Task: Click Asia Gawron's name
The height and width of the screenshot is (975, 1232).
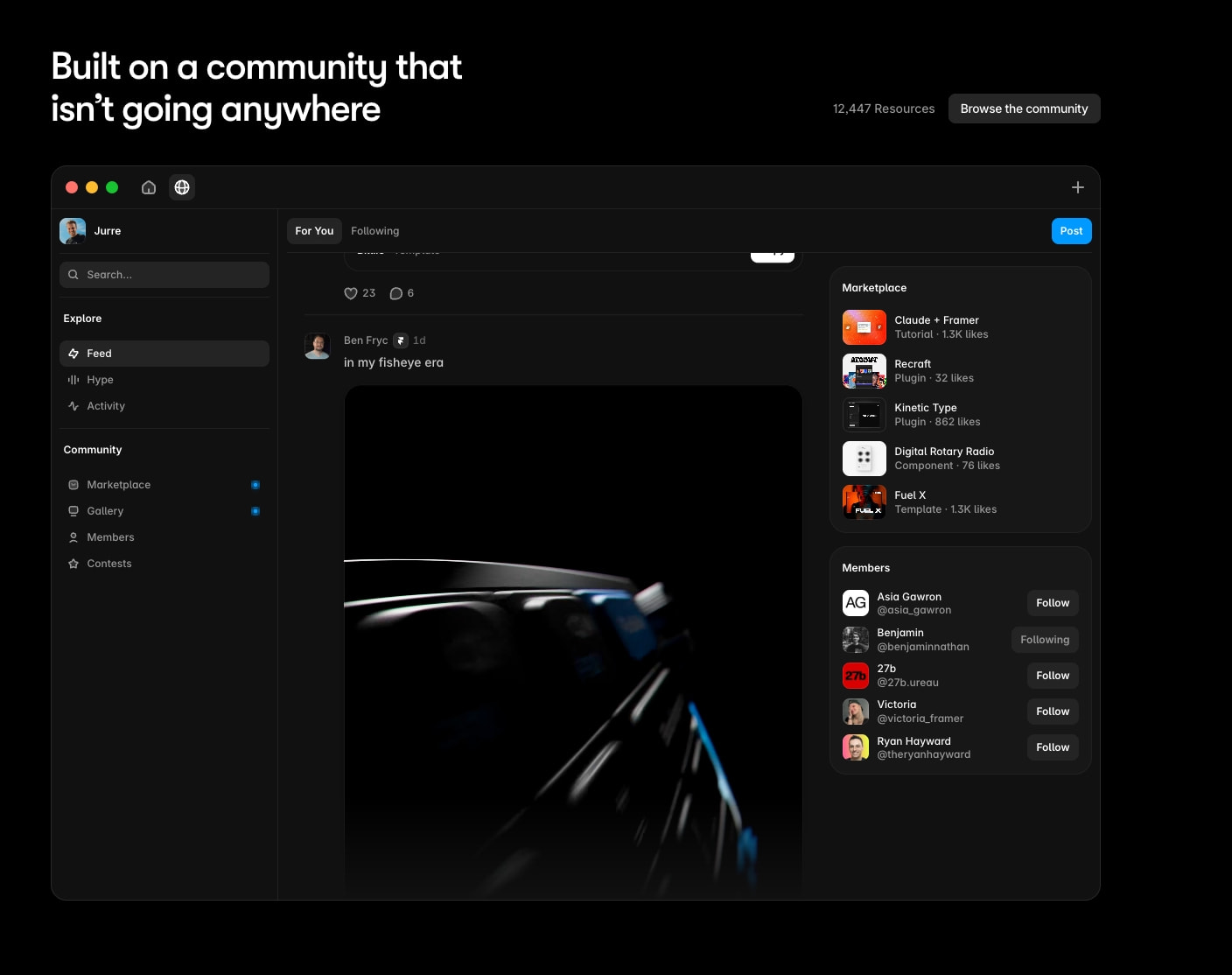Action: 909,597
